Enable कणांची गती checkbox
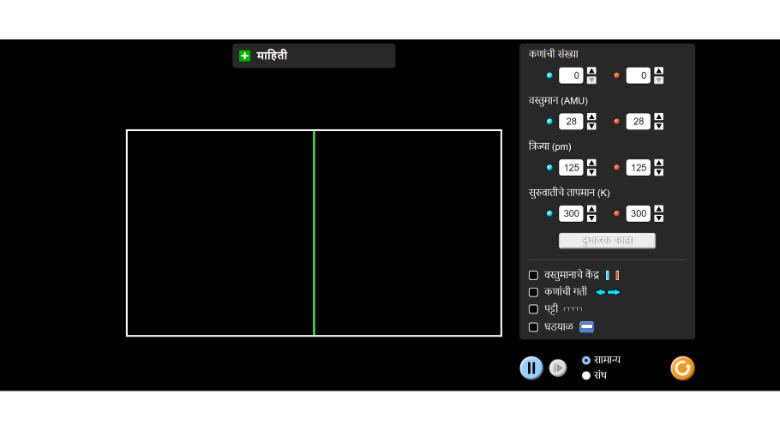 [x=533, y=292]
